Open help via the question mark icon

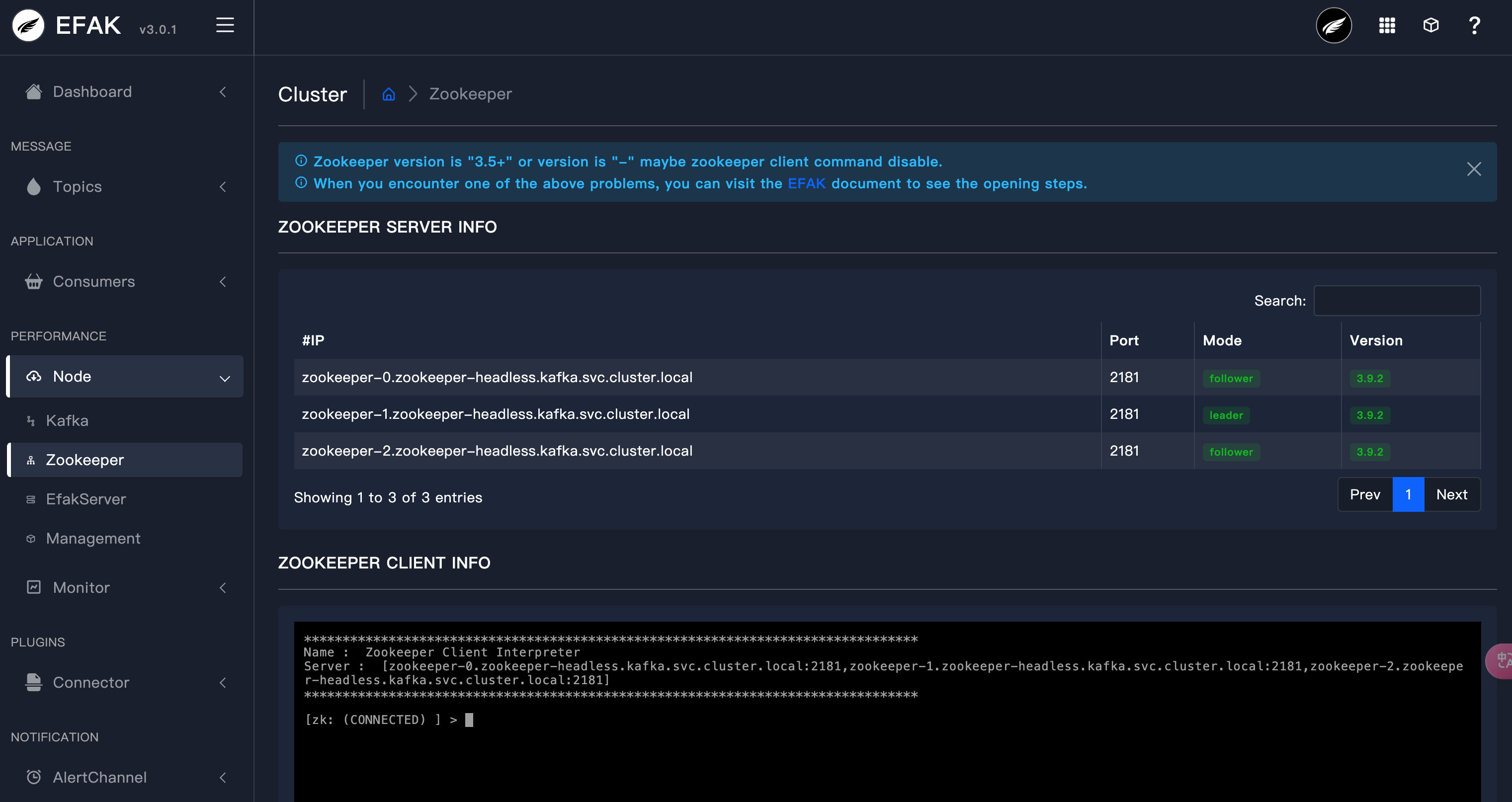tap(1474, 26)
